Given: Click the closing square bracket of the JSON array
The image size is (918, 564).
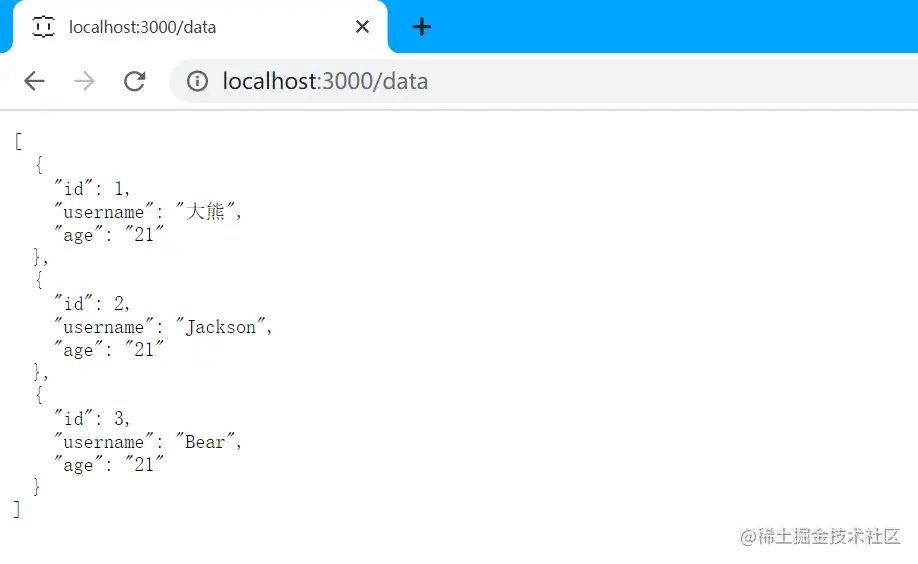Looking at the screenshot, I should pos(17,509).
